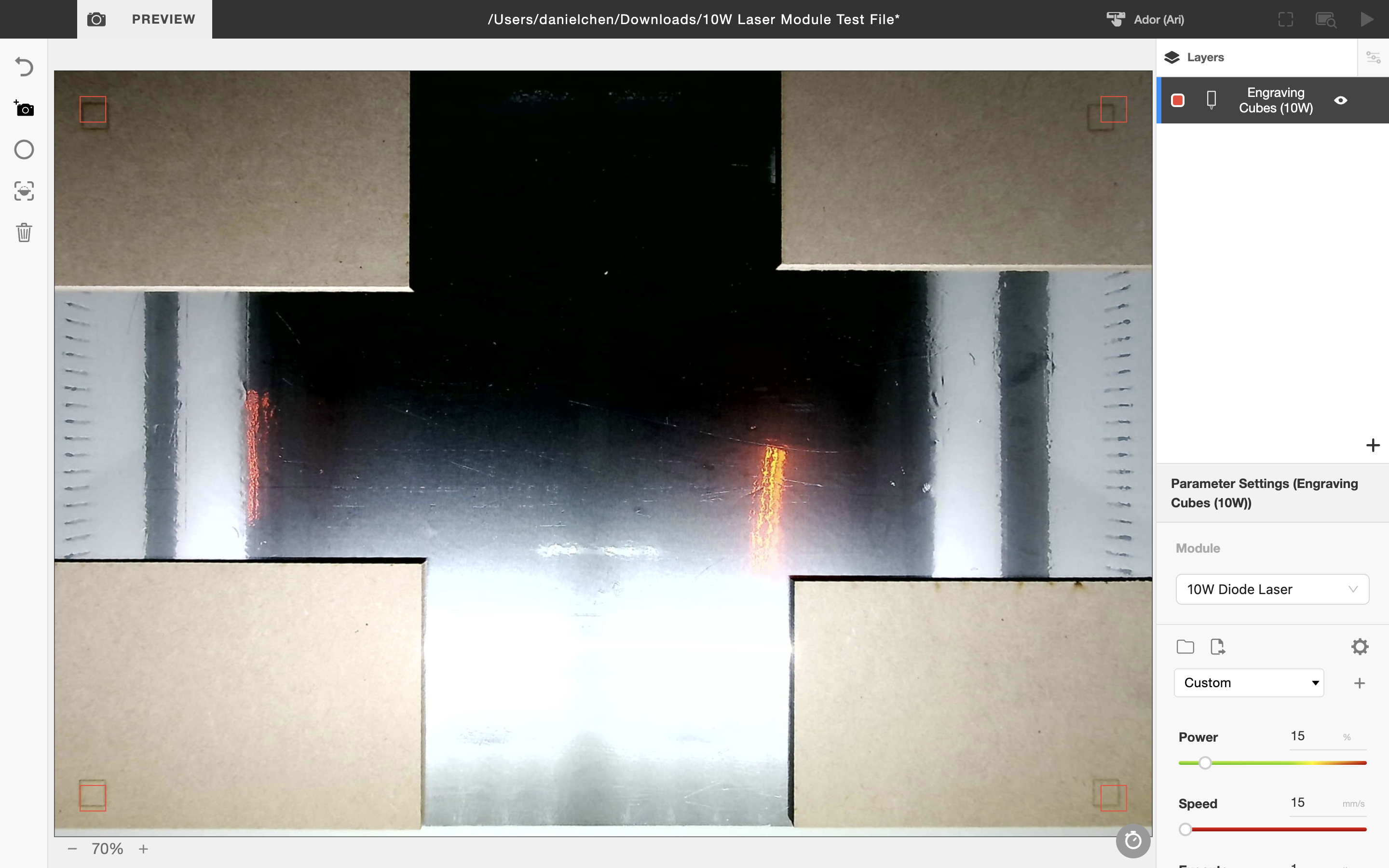Click the 70% zoom level text
Screen dimensions: 1389x868
(108, 849)
